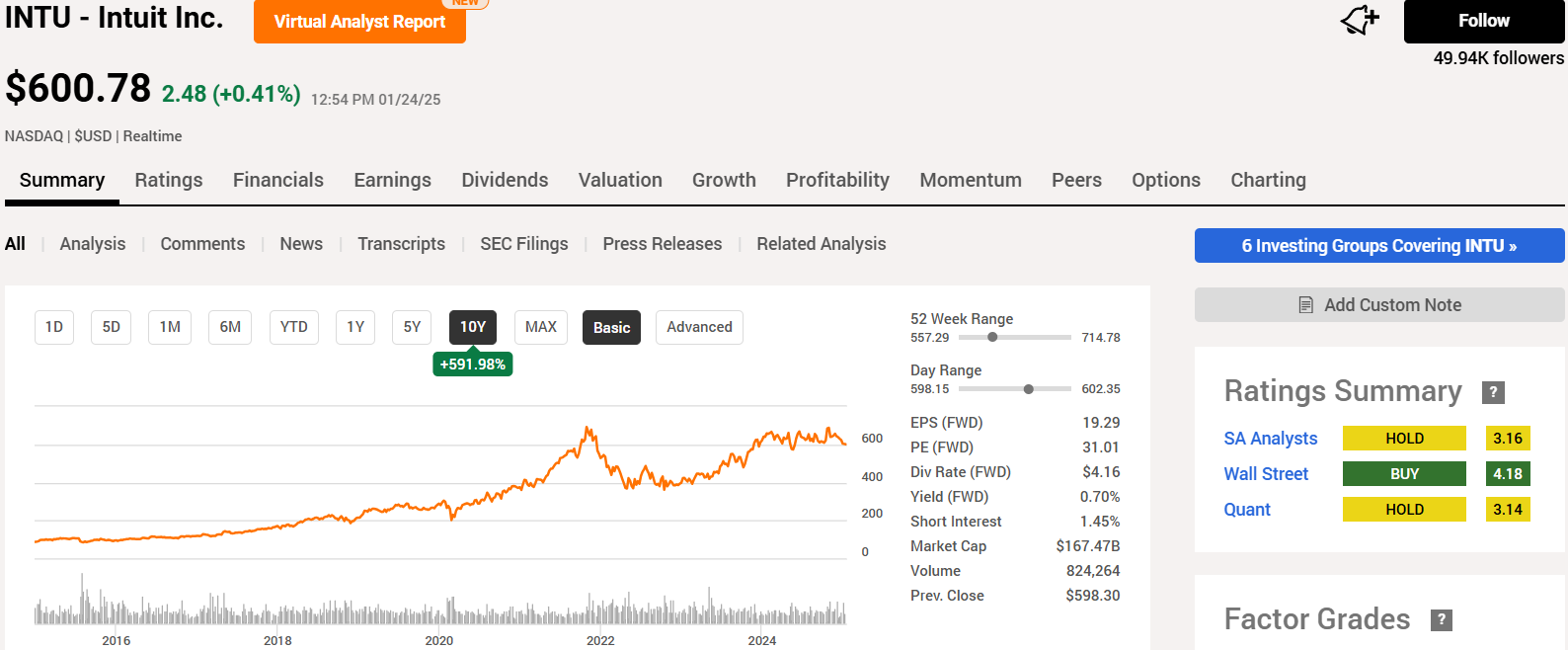Add a custom note
The height and width of the screenshot is (650, 1568).
click(1379, 305)
